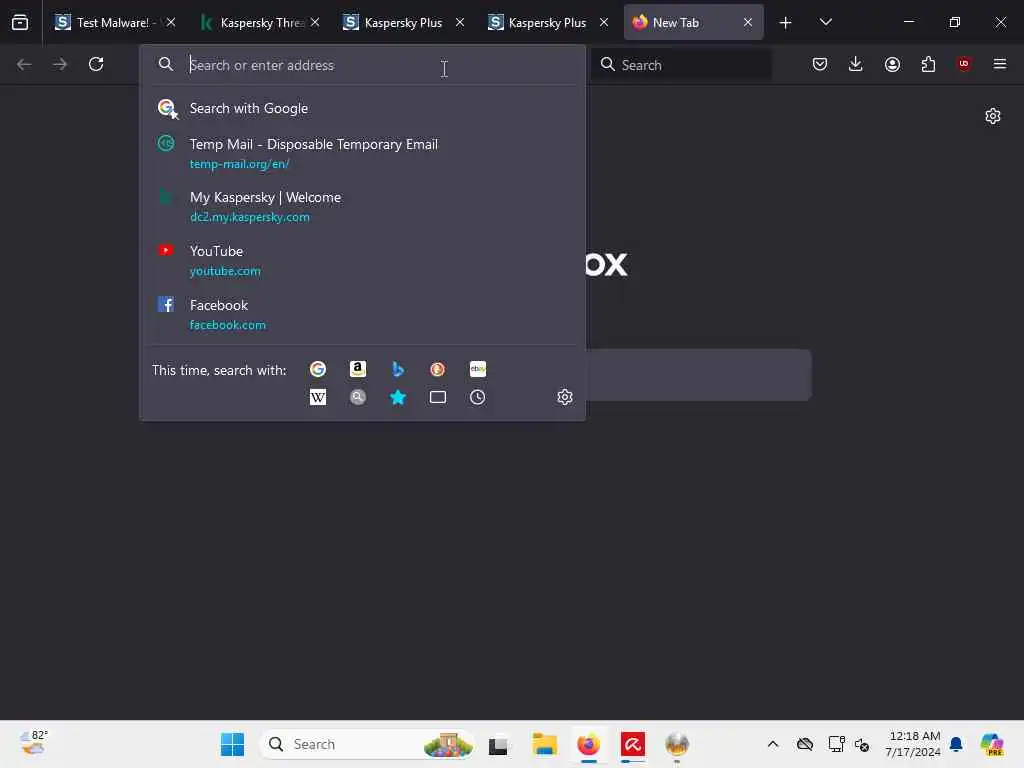Image resolution: width=1024 pixels, height=768 pixels.
Task: Open the Extensions menu
Action: (x=928, y=64)
